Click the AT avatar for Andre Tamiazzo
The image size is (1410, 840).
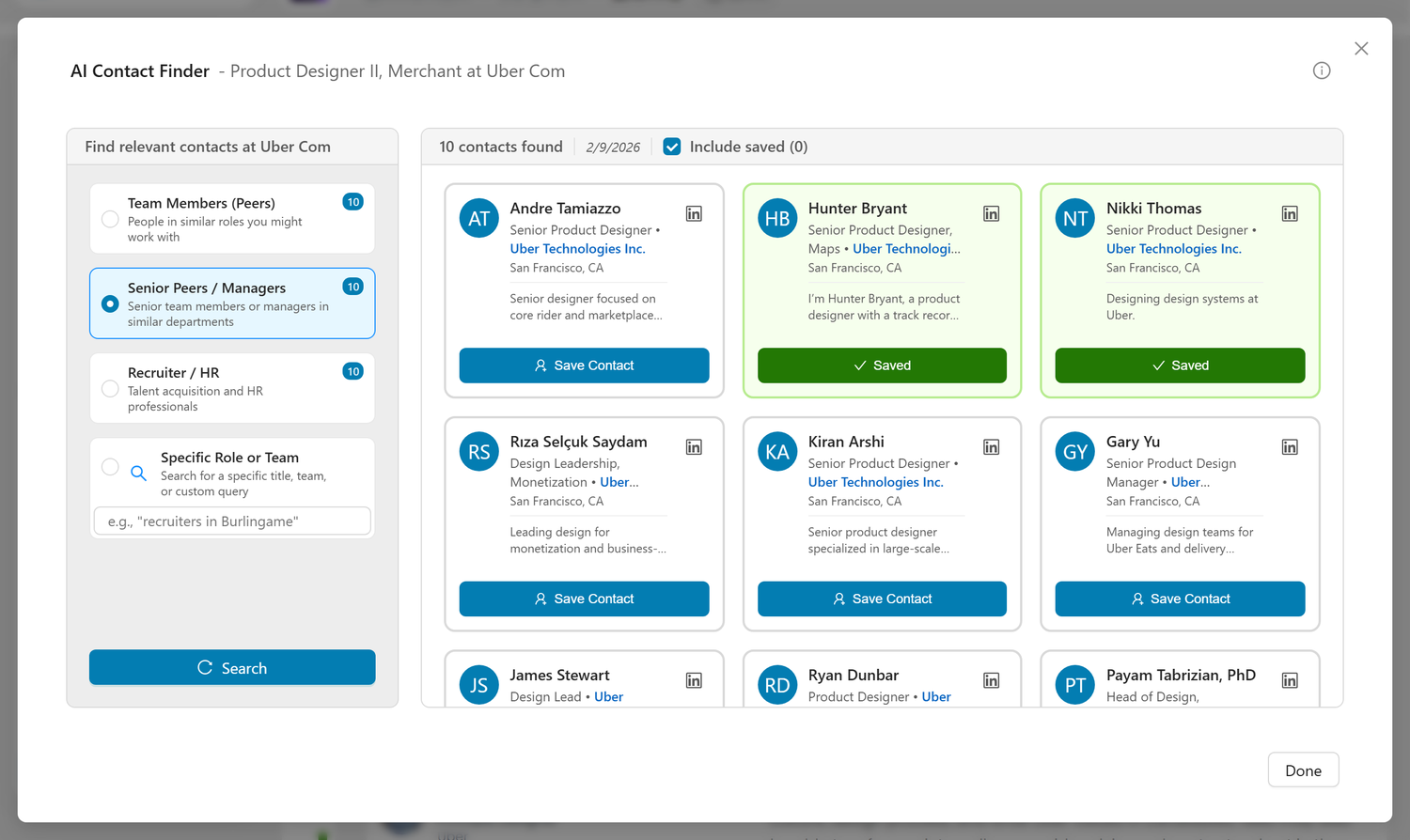(479, 219)
